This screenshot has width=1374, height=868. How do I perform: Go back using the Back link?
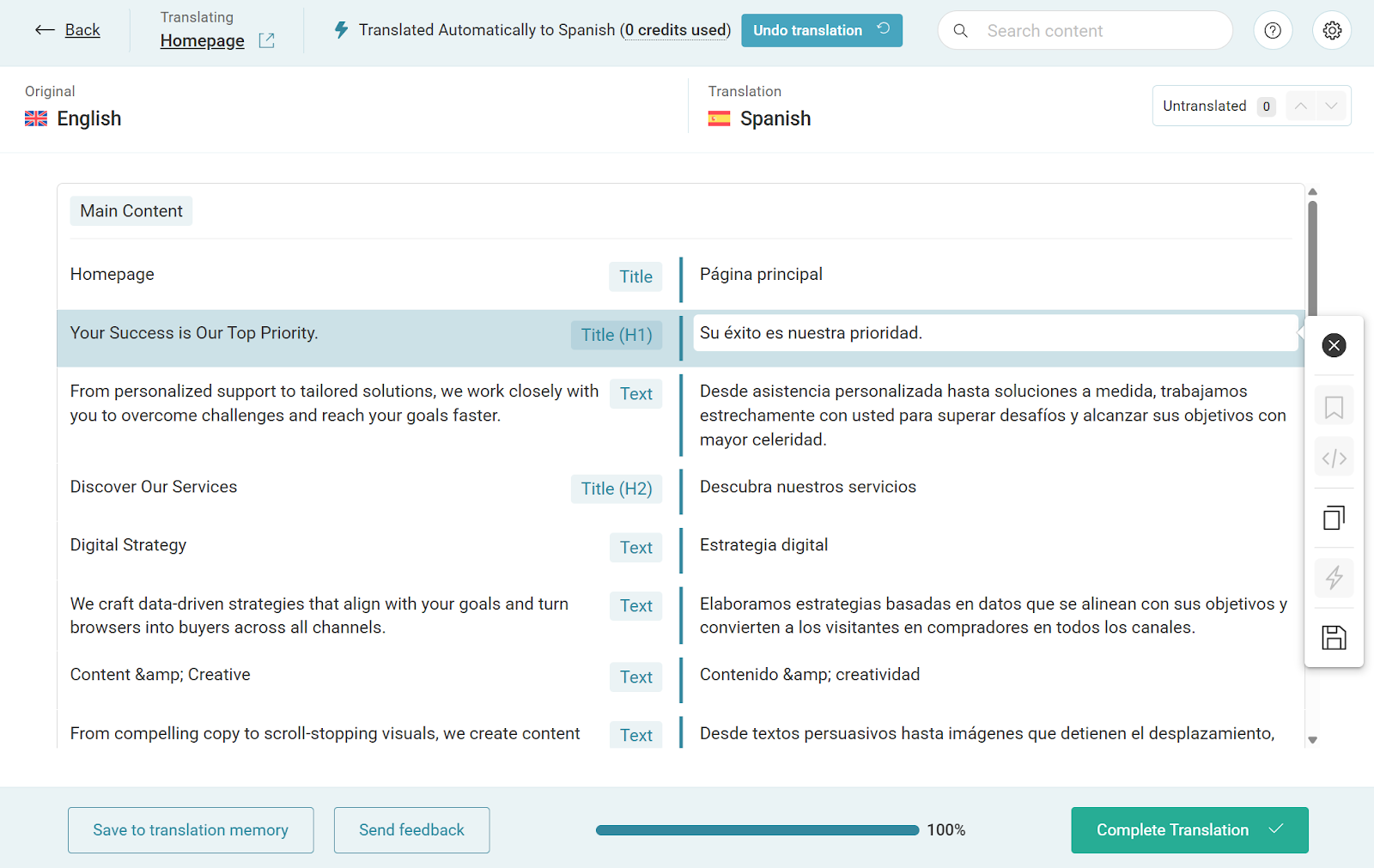[x=68, y=30]
